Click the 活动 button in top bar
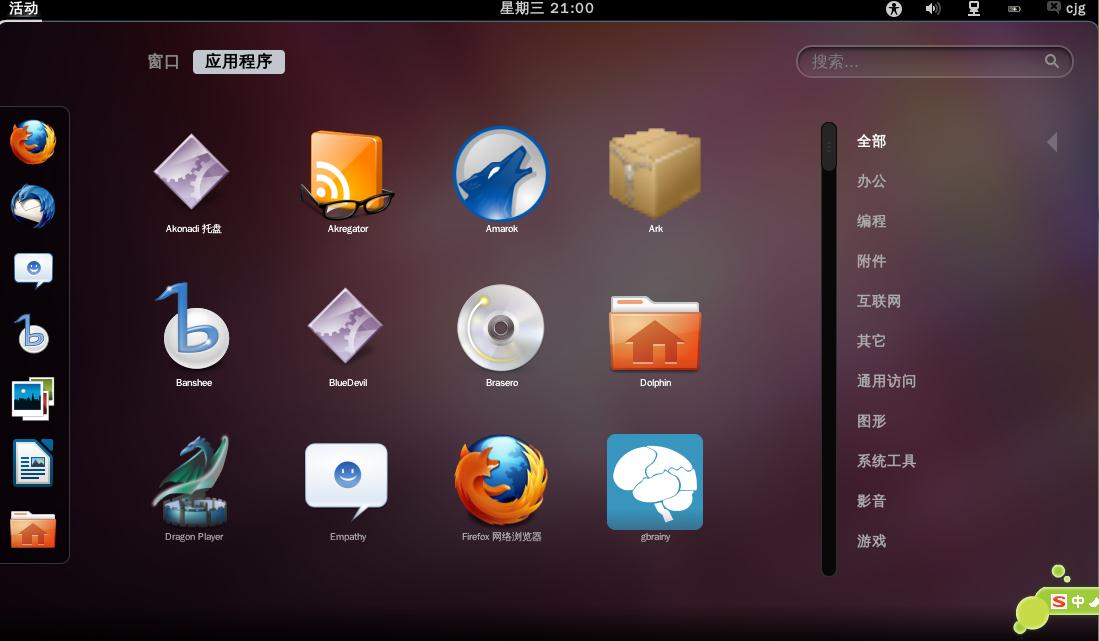 [x=23, y=8]
